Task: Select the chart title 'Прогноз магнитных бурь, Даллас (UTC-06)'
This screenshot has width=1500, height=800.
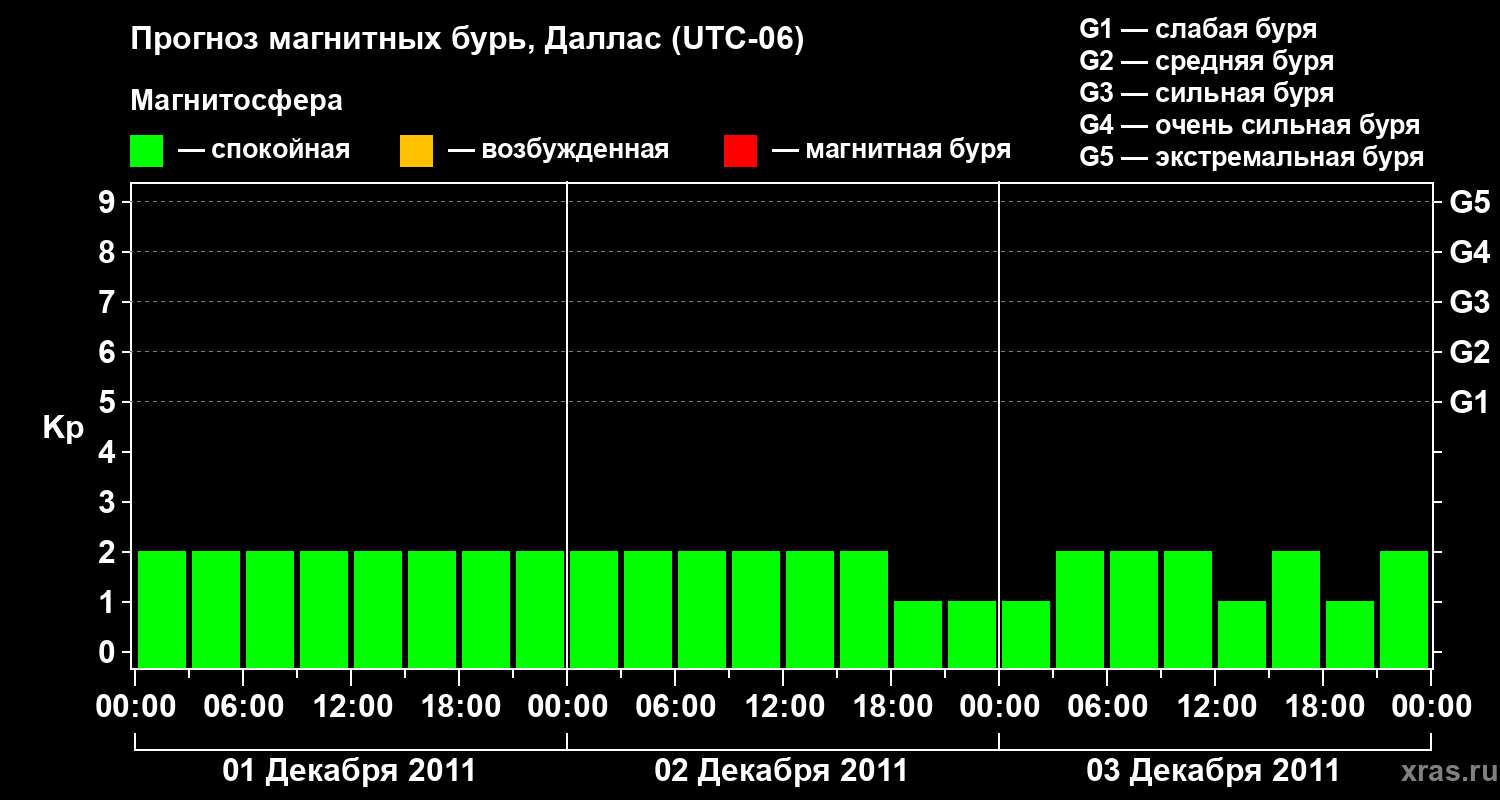Action: (x=467, y=40)
